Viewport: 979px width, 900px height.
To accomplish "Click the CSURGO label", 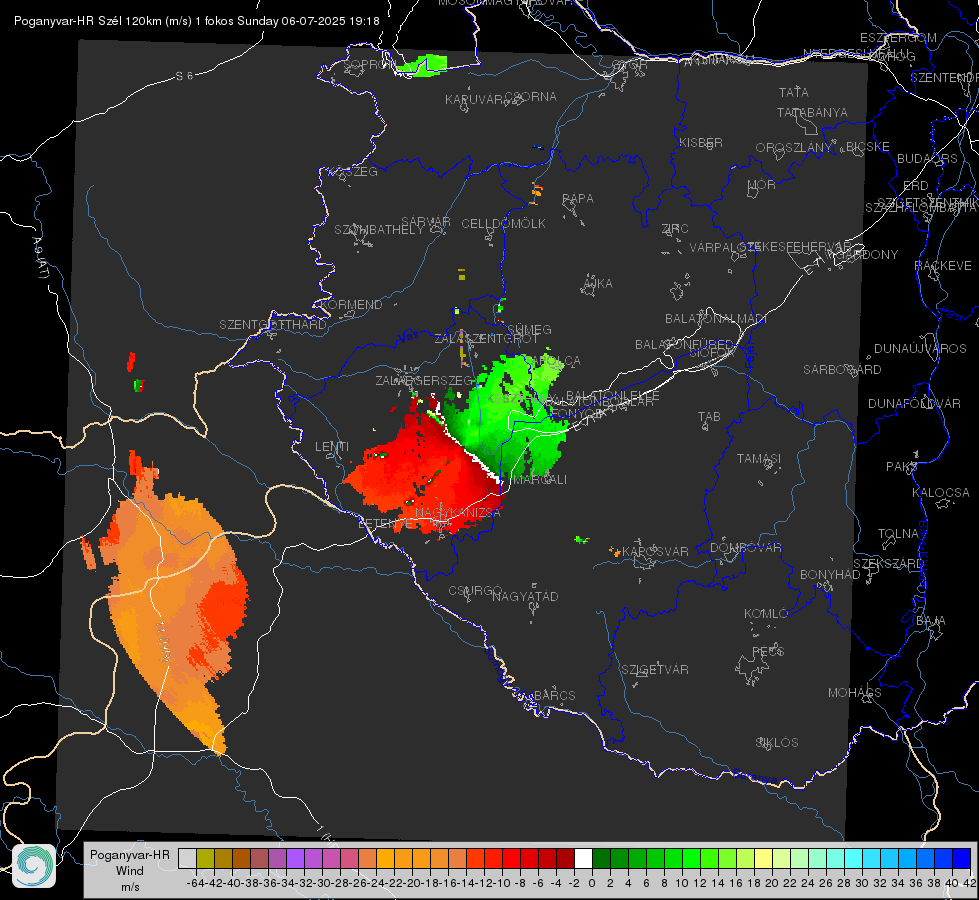I will point(475,591).
